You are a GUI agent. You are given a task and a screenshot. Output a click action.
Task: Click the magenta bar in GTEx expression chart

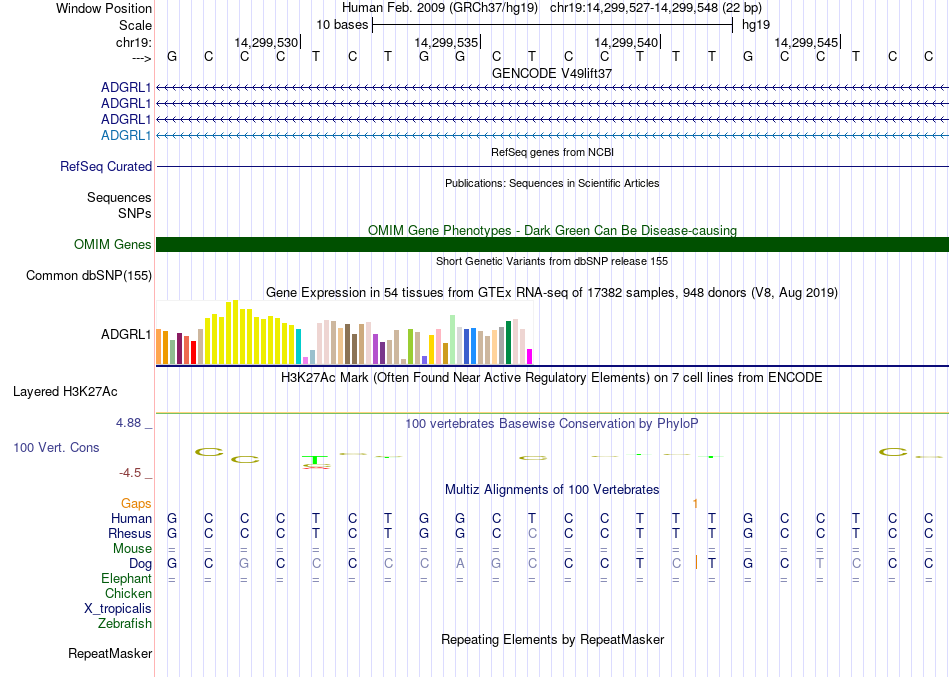pyautogui.click(x=530, y=356)
